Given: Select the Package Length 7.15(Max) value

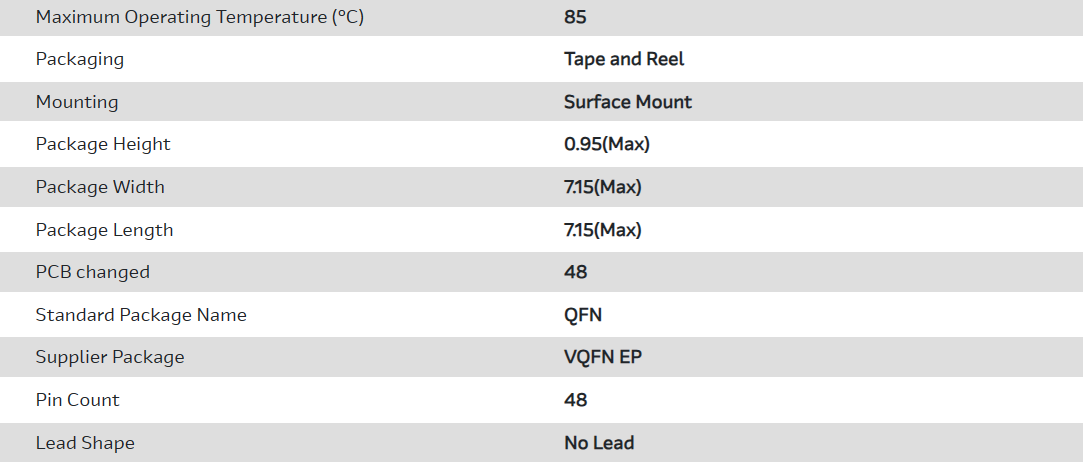Looking at the screenshot, I should click(603, 230).
